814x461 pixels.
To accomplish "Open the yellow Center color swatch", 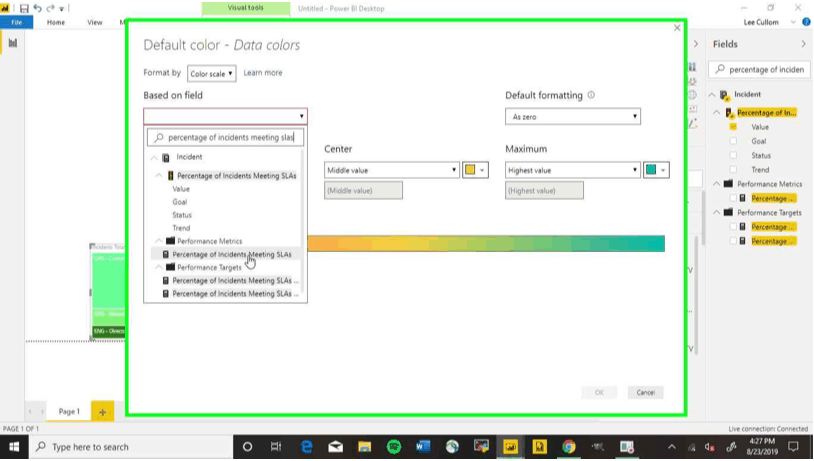I will (x=475, y=170).
